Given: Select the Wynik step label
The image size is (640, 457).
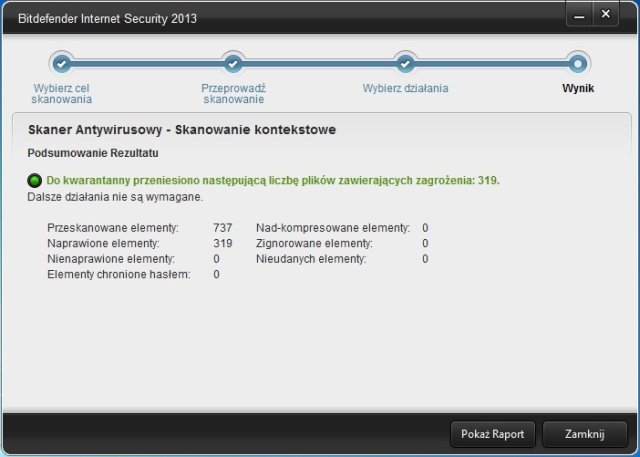Looking at the screenshot, I should [578, 88].
